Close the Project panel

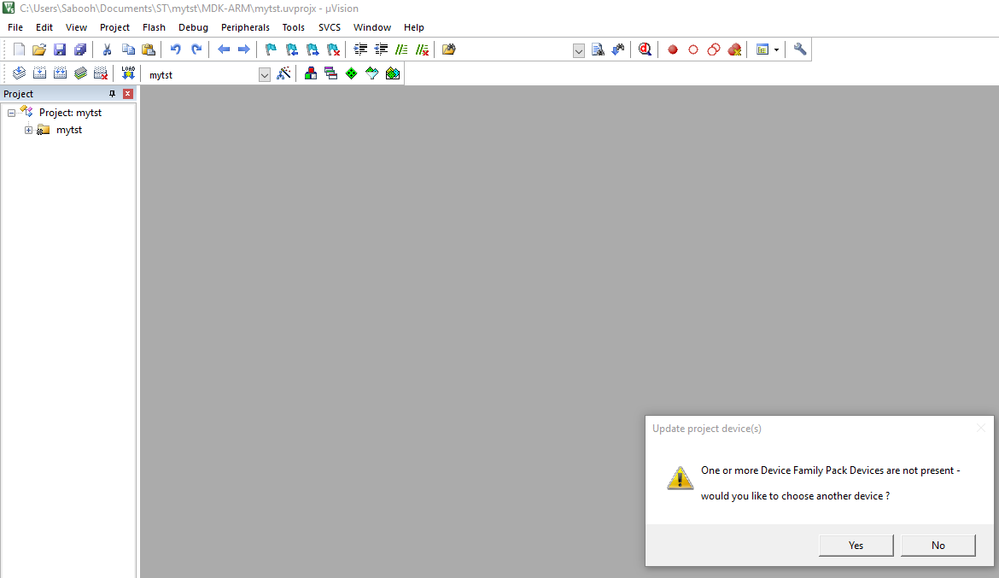point(128,94)
